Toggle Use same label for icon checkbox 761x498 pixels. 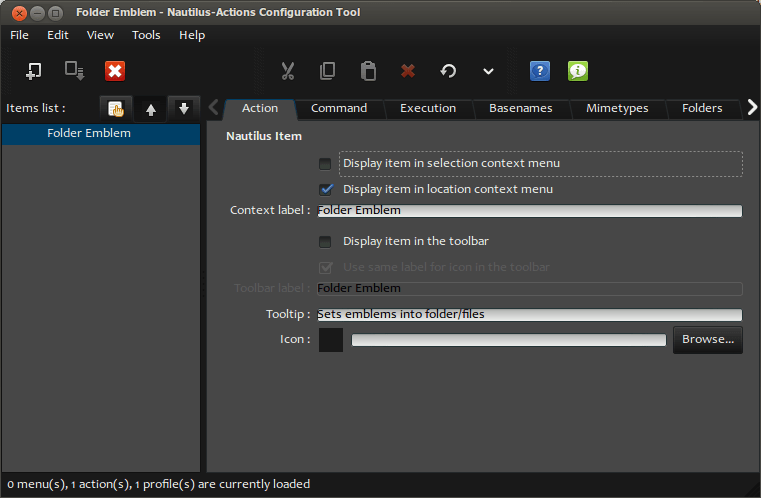[x=326, y=267]
